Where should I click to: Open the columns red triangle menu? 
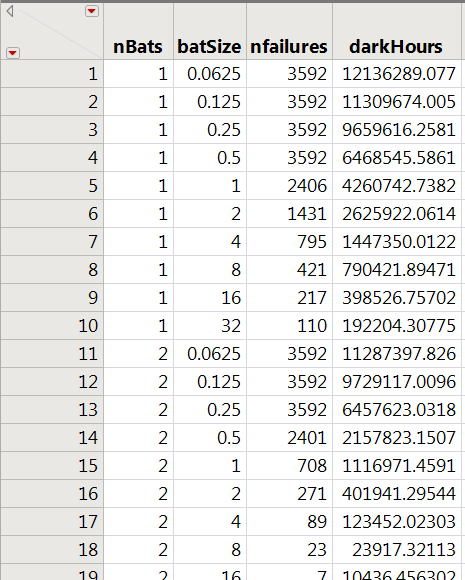[92, 11]
